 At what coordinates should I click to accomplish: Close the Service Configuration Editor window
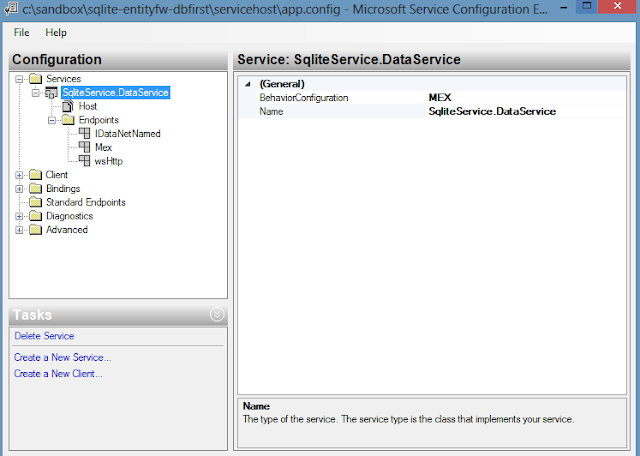tap(618, 6)
